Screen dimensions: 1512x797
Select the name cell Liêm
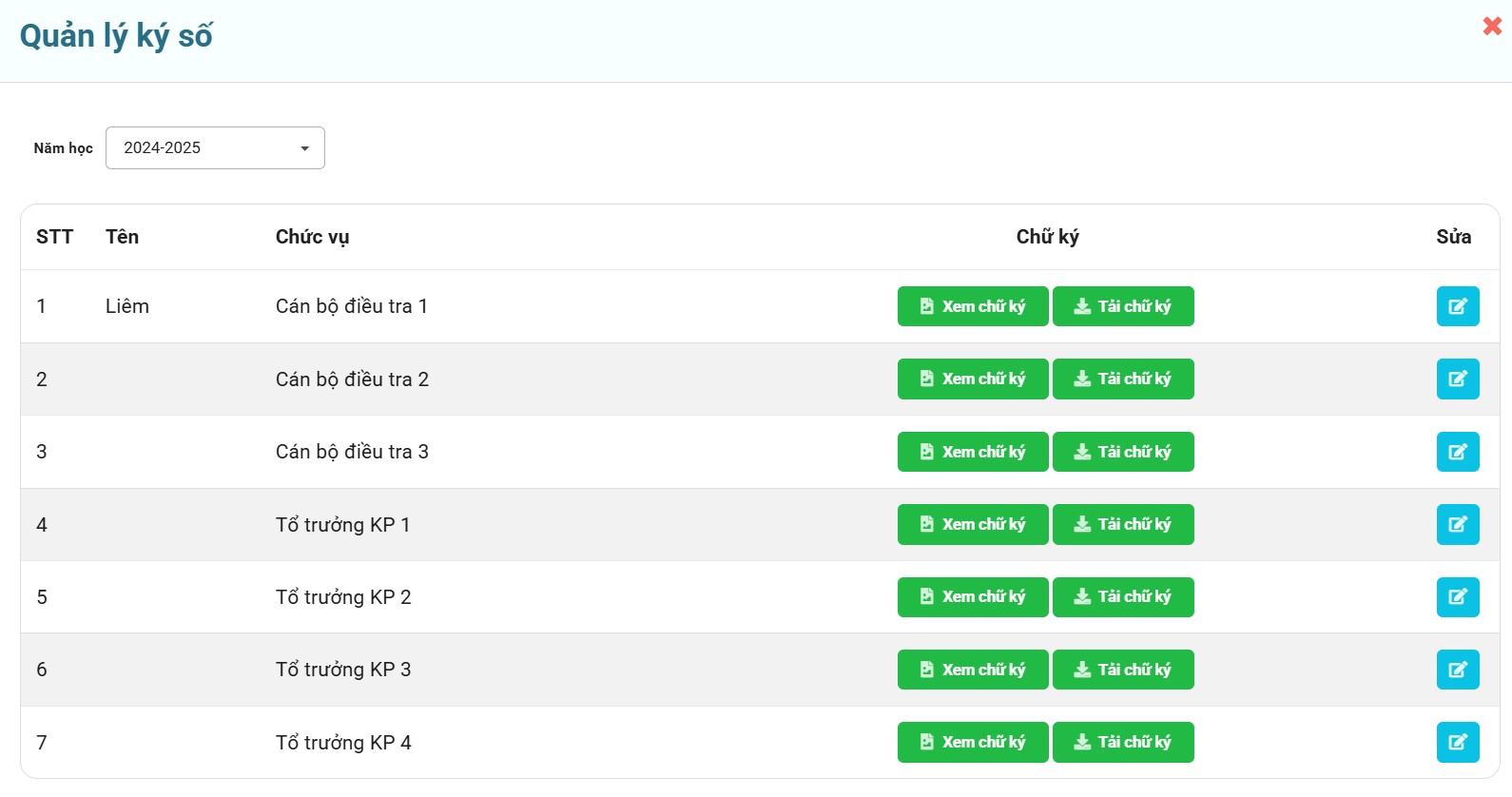point(127,306)
